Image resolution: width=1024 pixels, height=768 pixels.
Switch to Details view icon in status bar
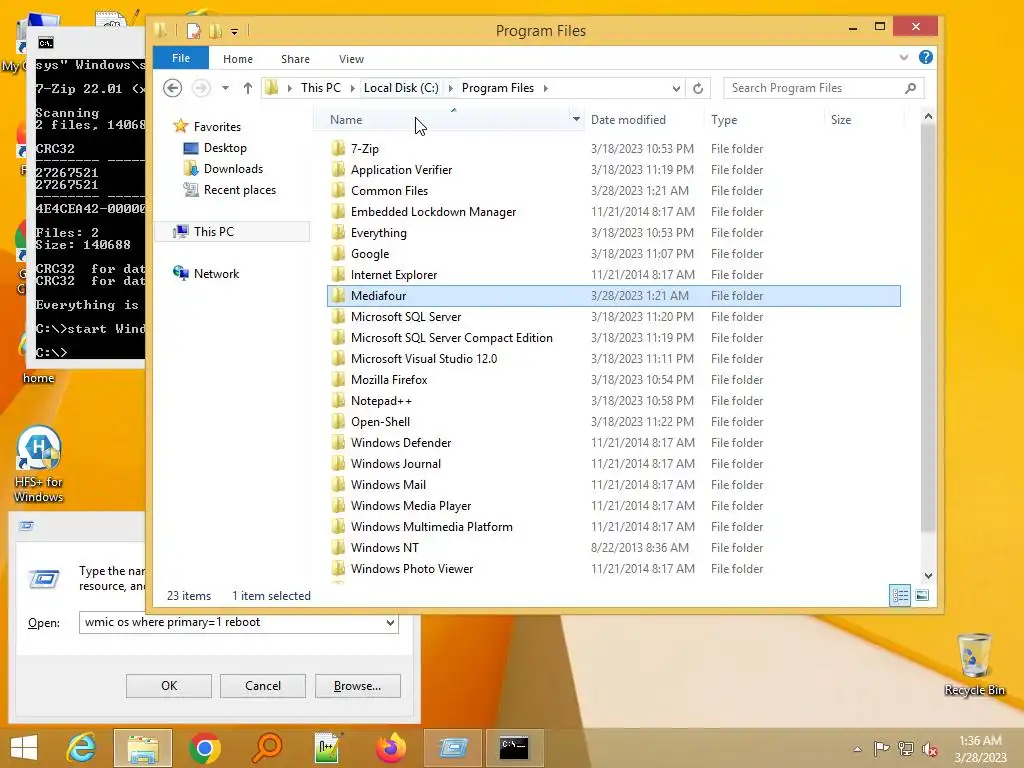(900, 596)
